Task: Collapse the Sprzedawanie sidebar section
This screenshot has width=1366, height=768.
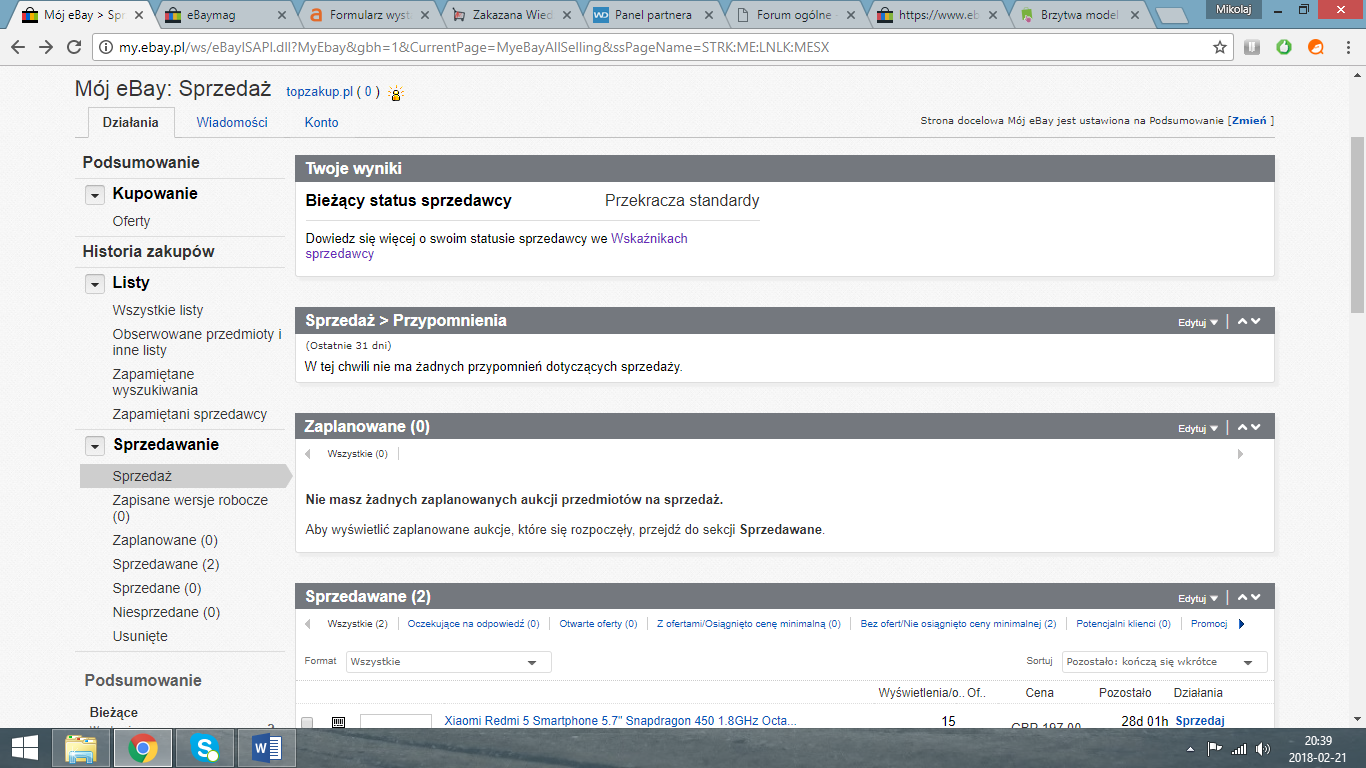Action: pyautogui.click(x=95, y=445)
